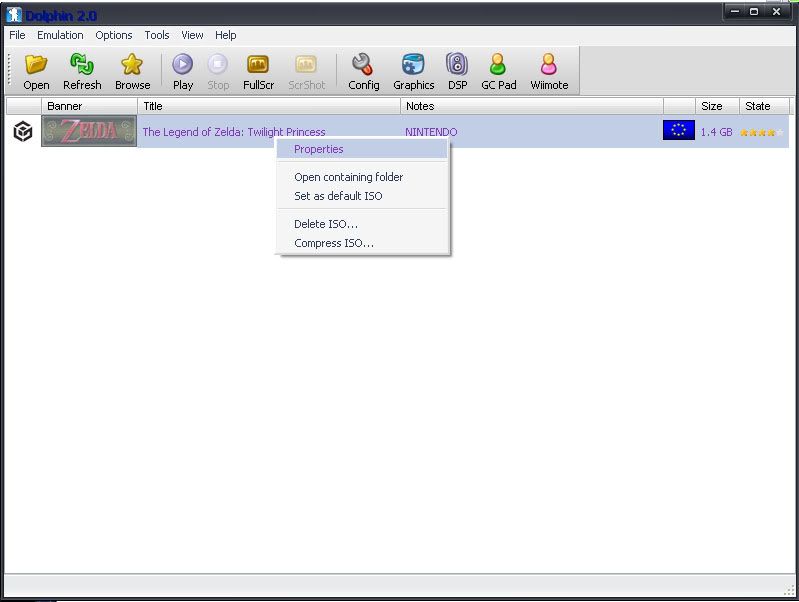The height and width of the screenshot is (602, 799).
Task: Sort by the Banner column header
Action: pyautogui.click(x=89, y=106)
